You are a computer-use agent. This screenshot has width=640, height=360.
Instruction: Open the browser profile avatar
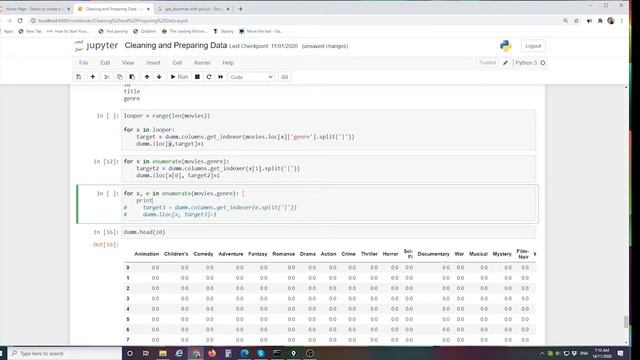tap(611, 20)
